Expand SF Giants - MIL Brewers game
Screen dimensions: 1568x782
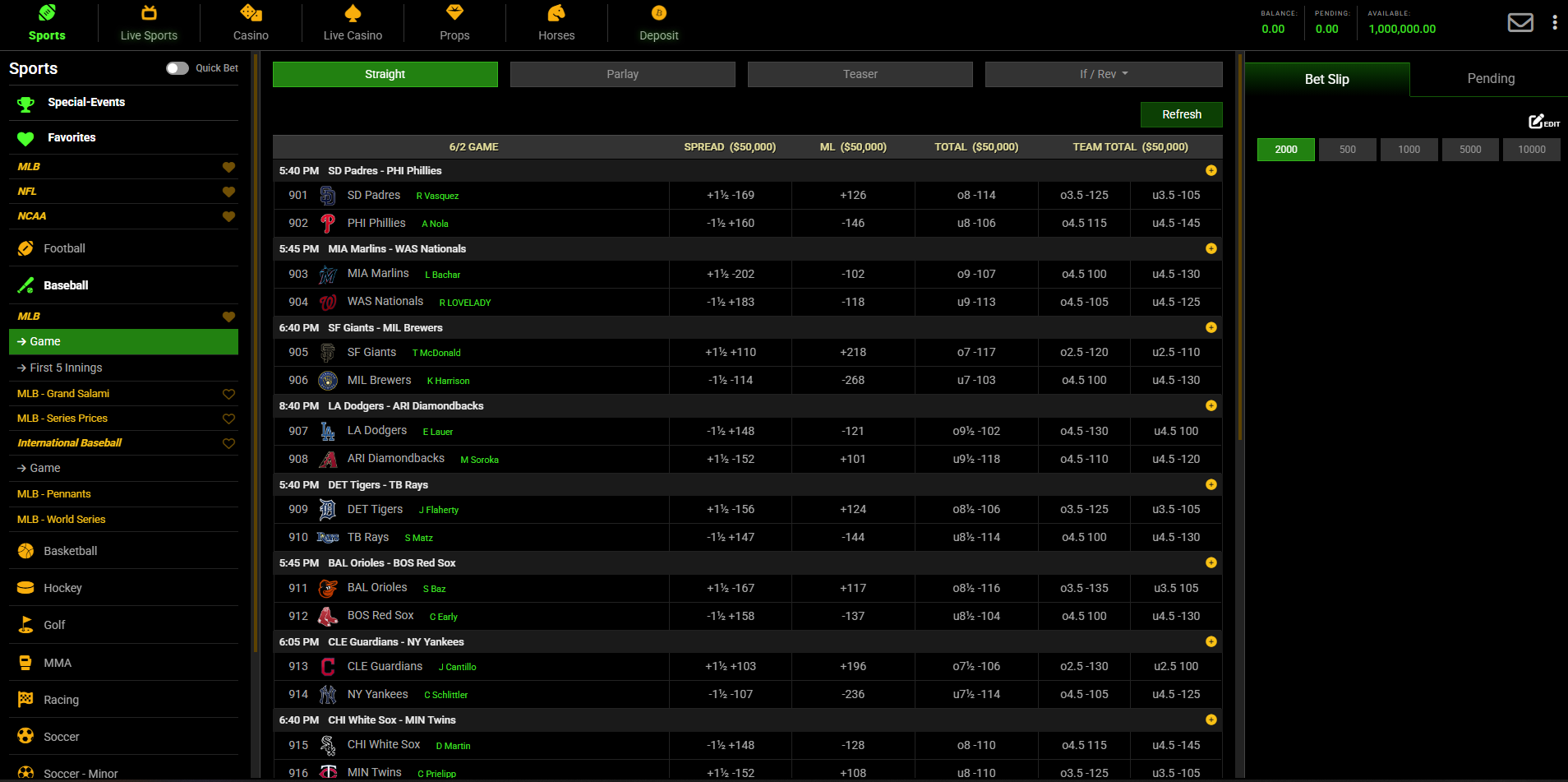(1211, 327)
